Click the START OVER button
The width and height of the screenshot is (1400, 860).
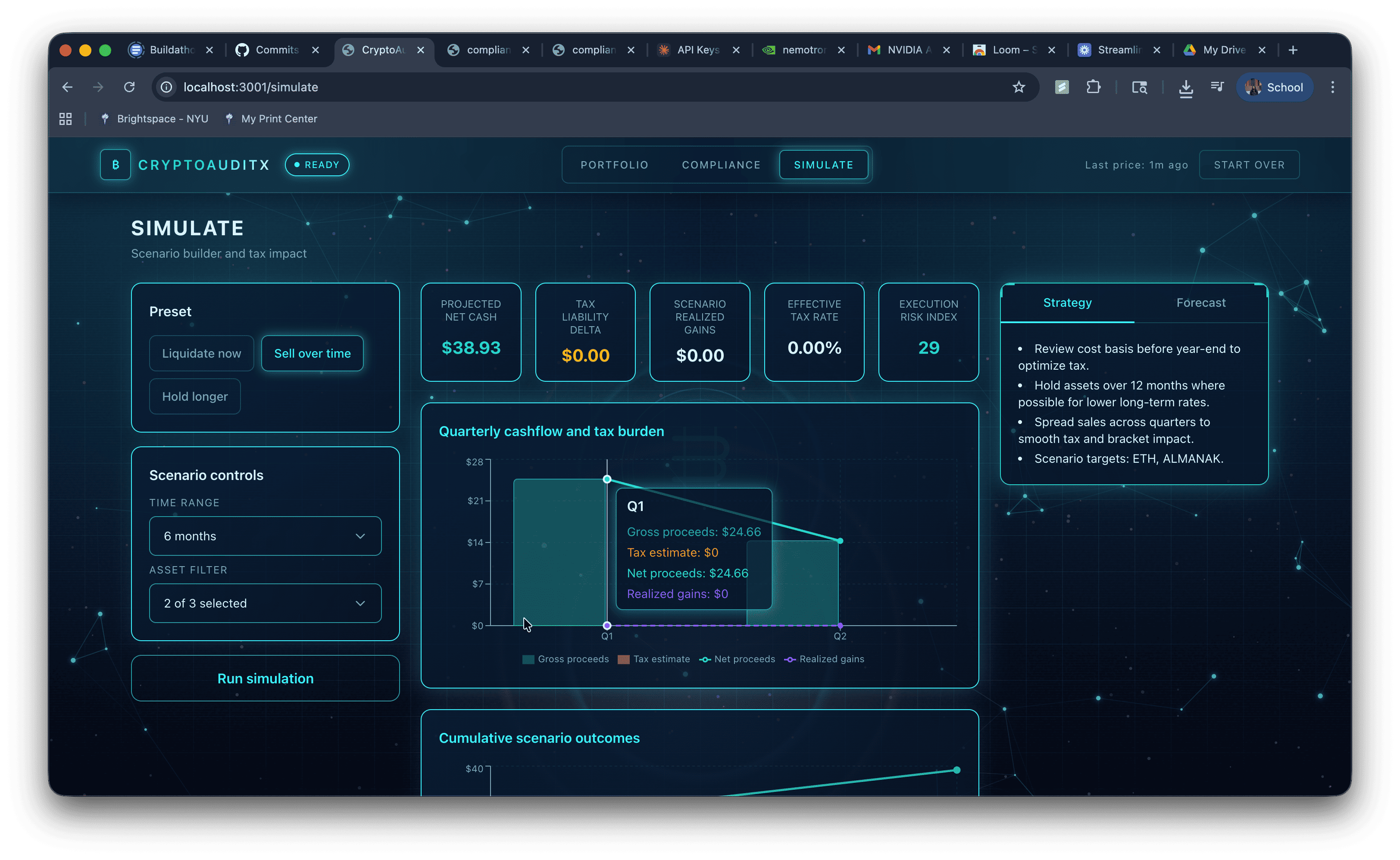click(1249, 165)
